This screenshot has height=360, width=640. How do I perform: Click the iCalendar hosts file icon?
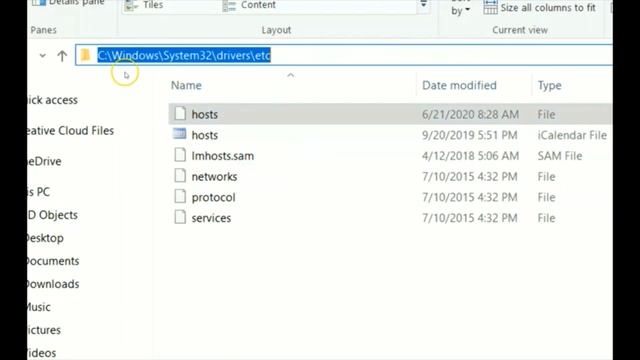[x=180, y=133]
